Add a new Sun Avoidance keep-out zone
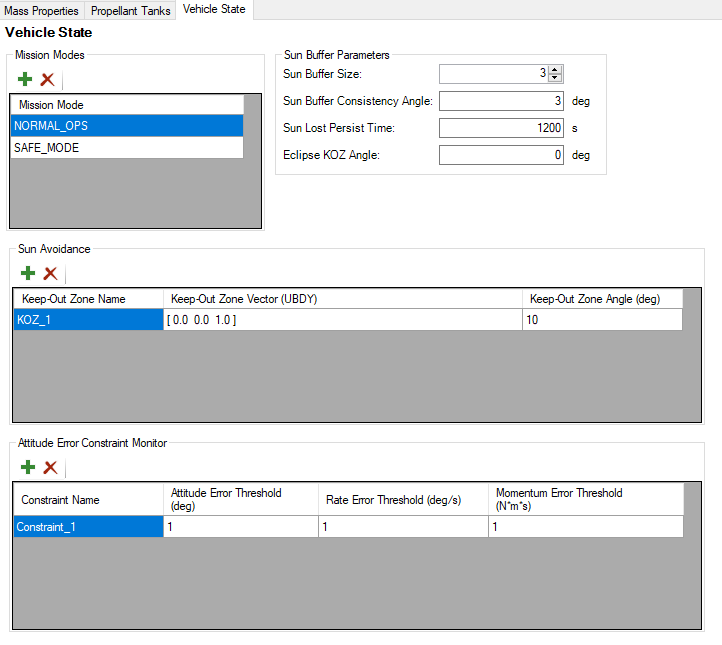This screenshot has height=645, width=722. point(28,273)
